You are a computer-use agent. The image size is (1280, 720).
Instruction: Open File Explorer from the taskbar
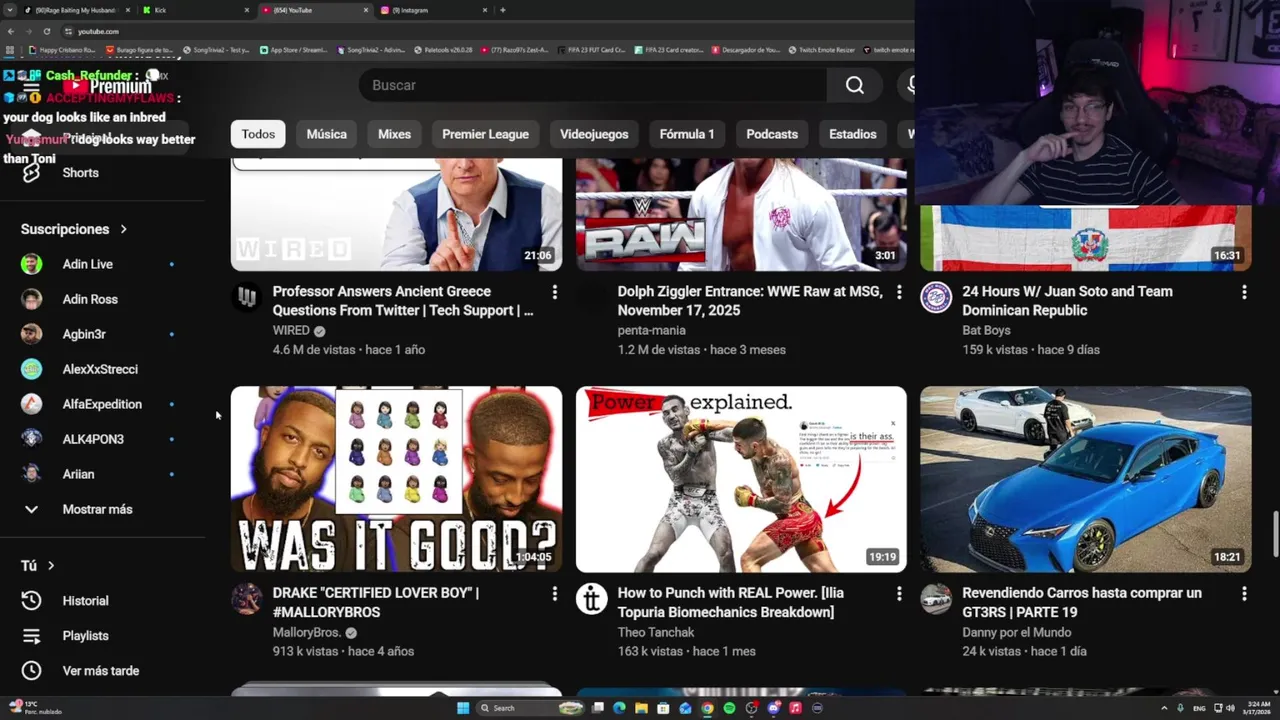click(x=641, y=708)
